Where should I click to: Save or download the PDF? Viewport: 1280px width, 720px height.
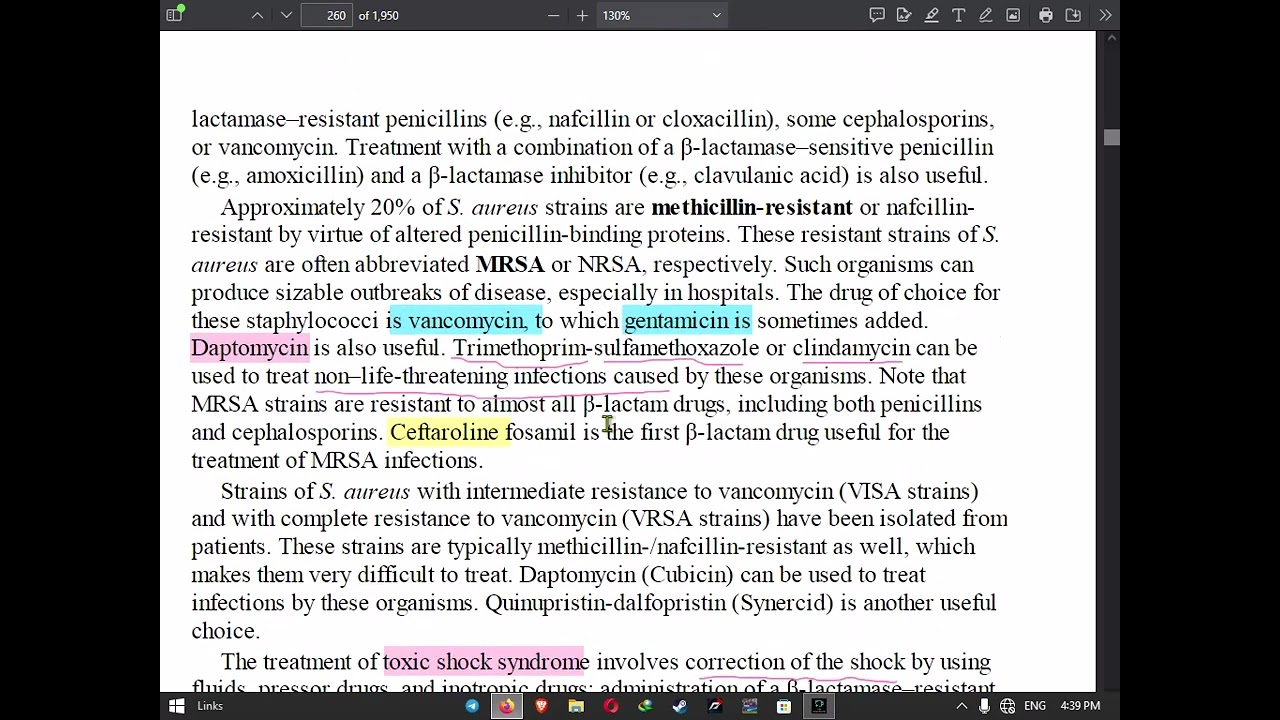coord(1073,15)
